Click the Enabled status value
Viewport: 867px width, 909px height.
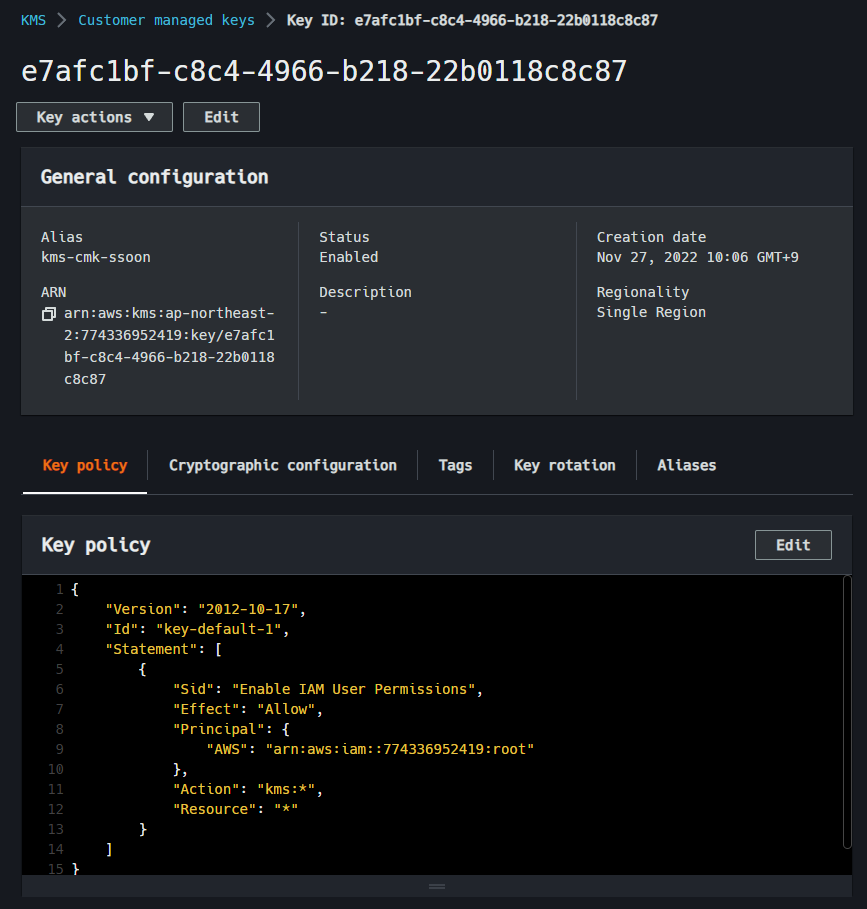coord(349,257)
